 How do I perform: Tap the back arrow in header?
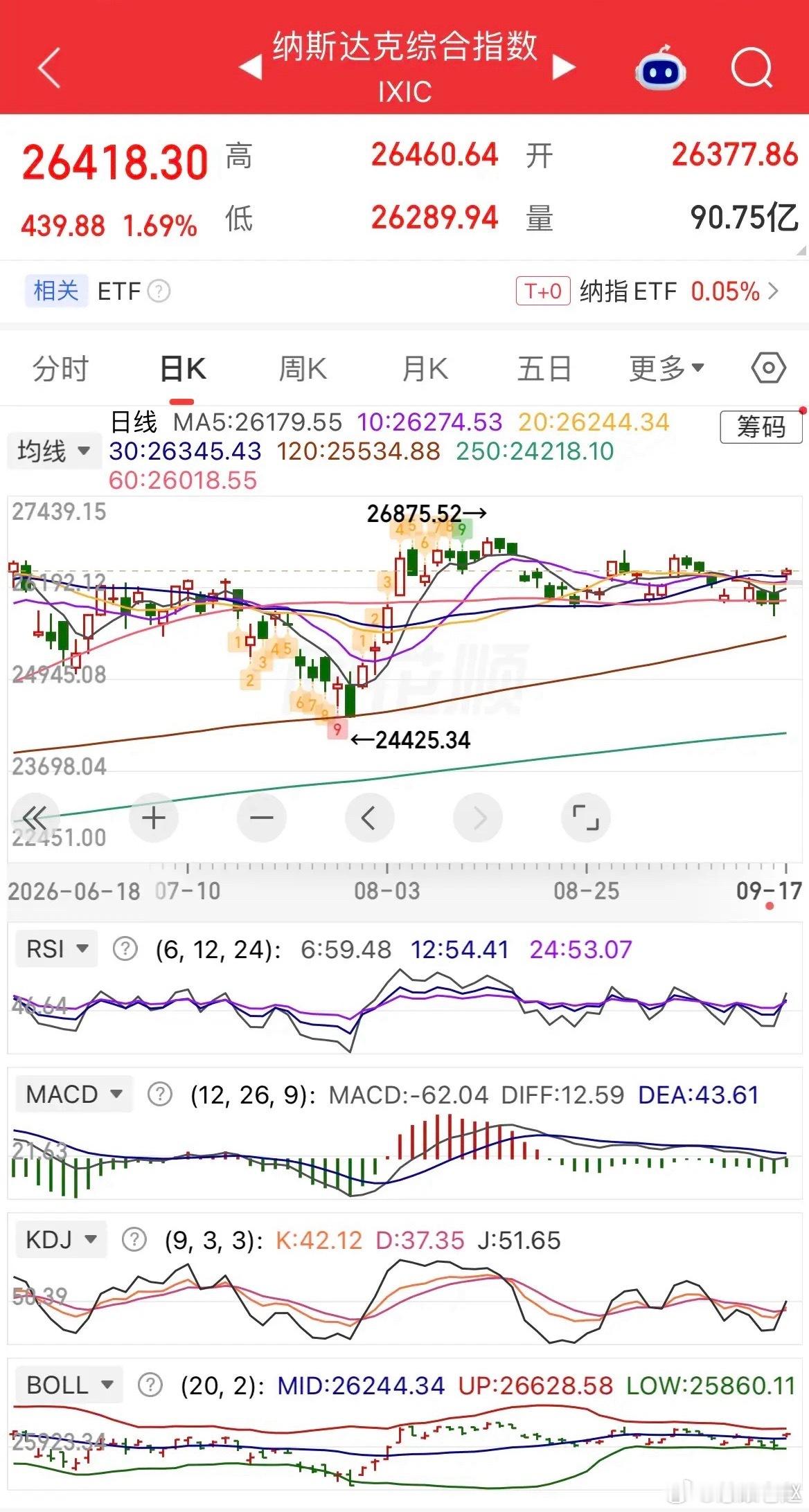click(50, 68)
